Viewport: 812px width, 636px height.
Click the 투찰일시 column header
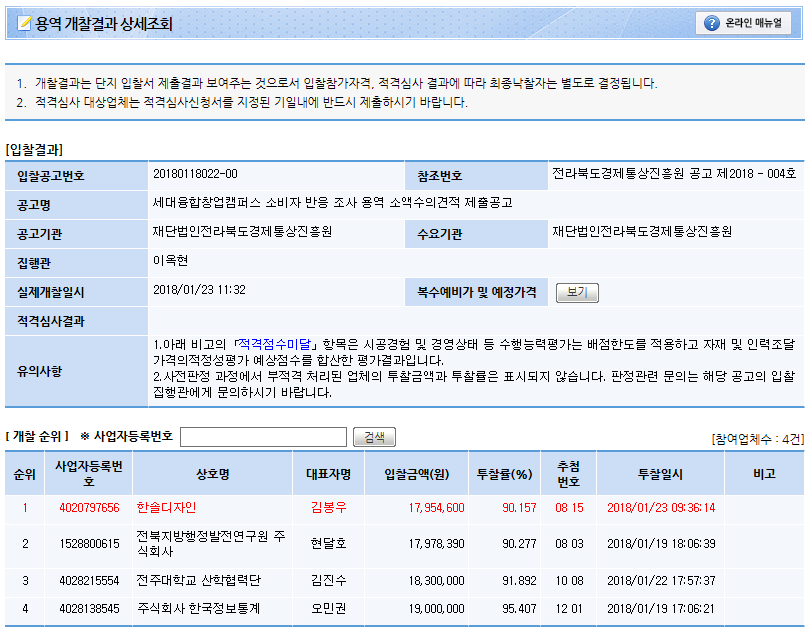point(660,474)
